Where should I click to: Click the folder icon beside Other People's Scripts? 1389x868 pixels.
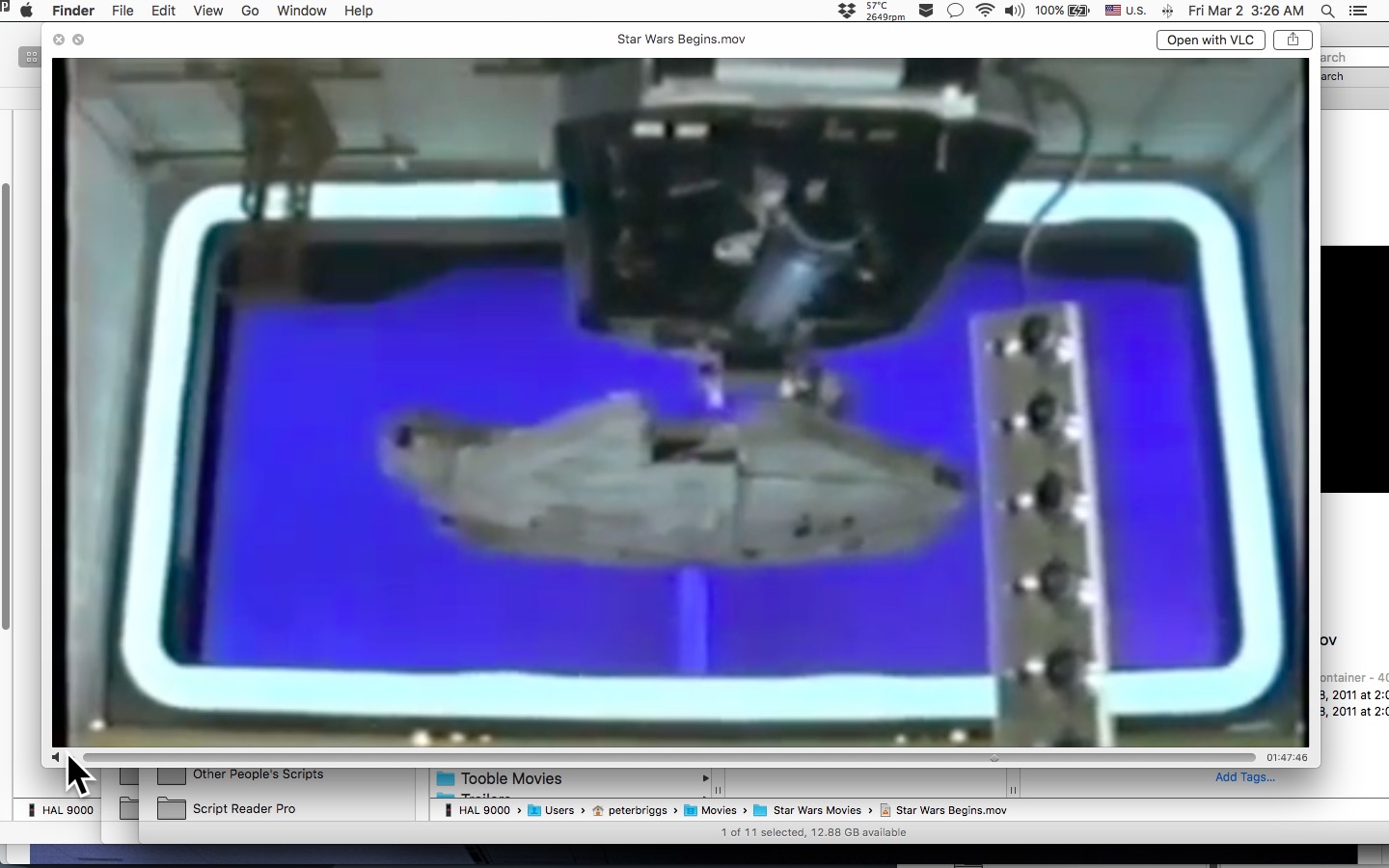[172, 775]
